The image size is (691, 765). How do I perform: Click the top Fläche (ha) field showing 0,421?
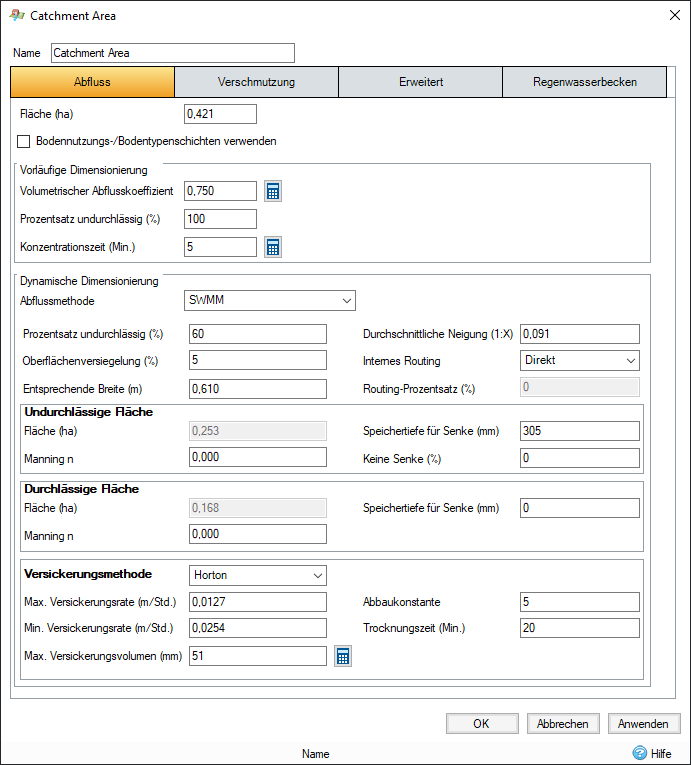point(220,114)
